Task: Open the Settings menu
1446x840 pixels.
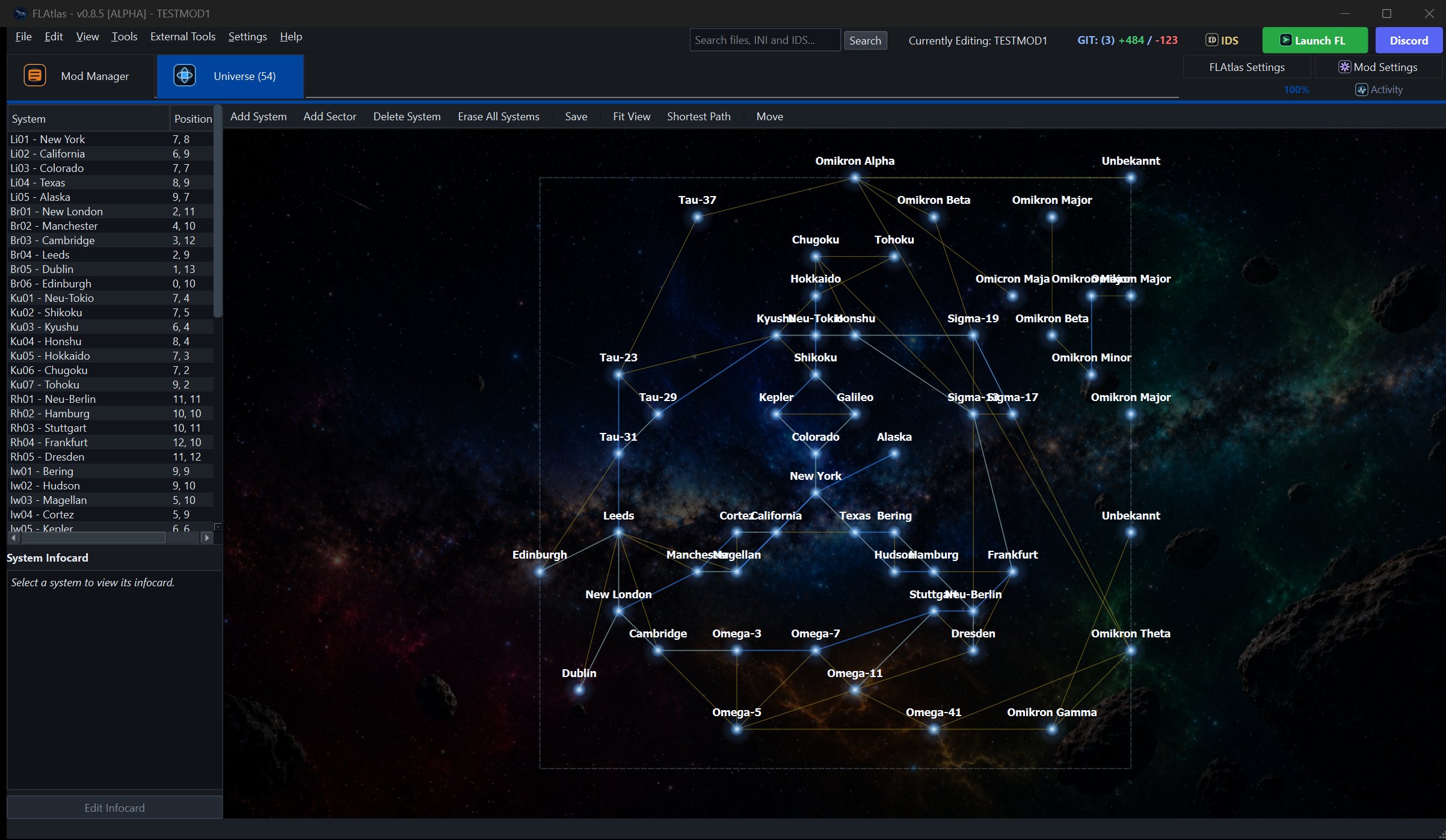Action: coord(247,37)
